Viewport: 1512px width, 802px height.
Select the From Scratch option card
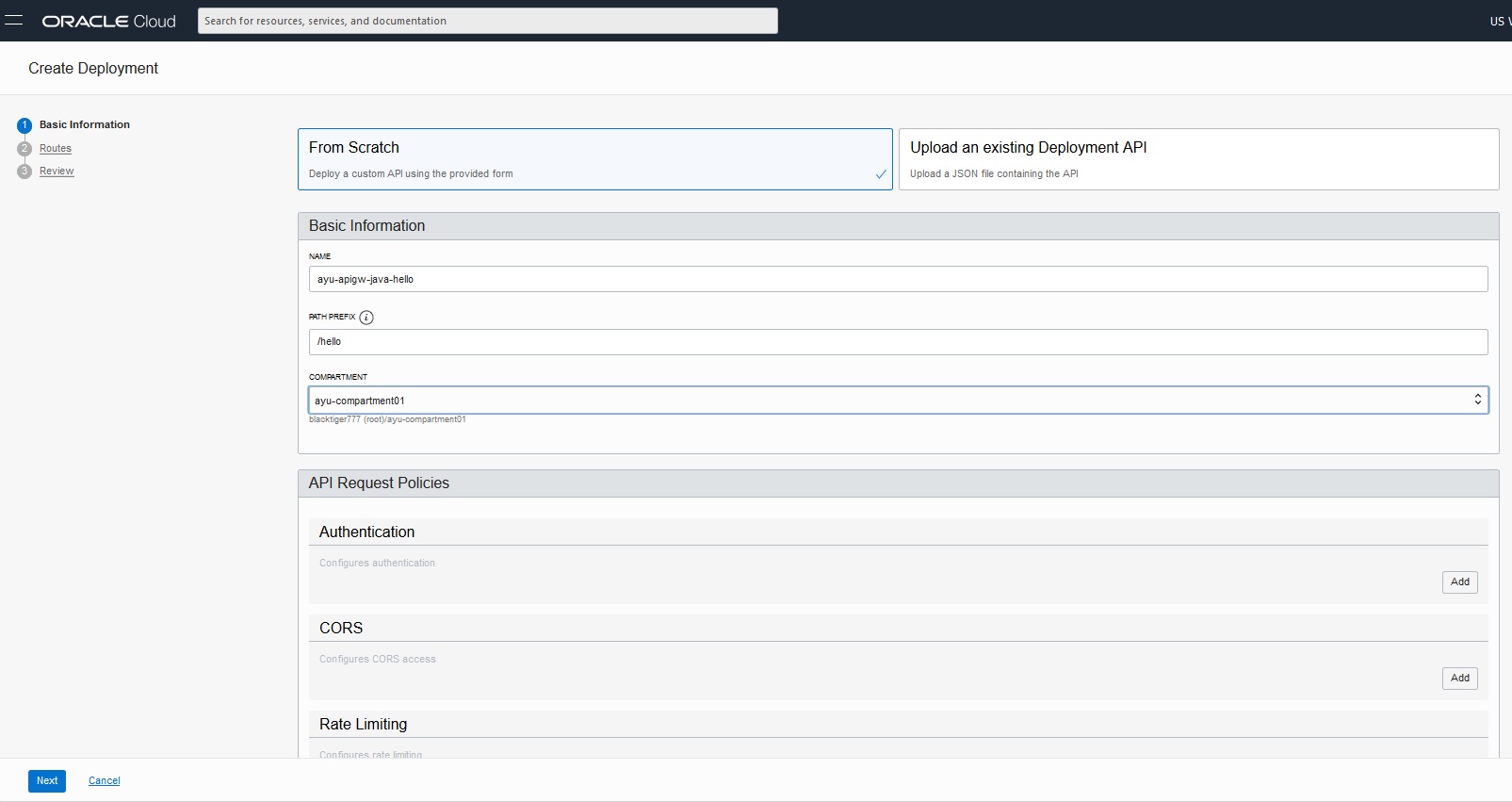594,159
